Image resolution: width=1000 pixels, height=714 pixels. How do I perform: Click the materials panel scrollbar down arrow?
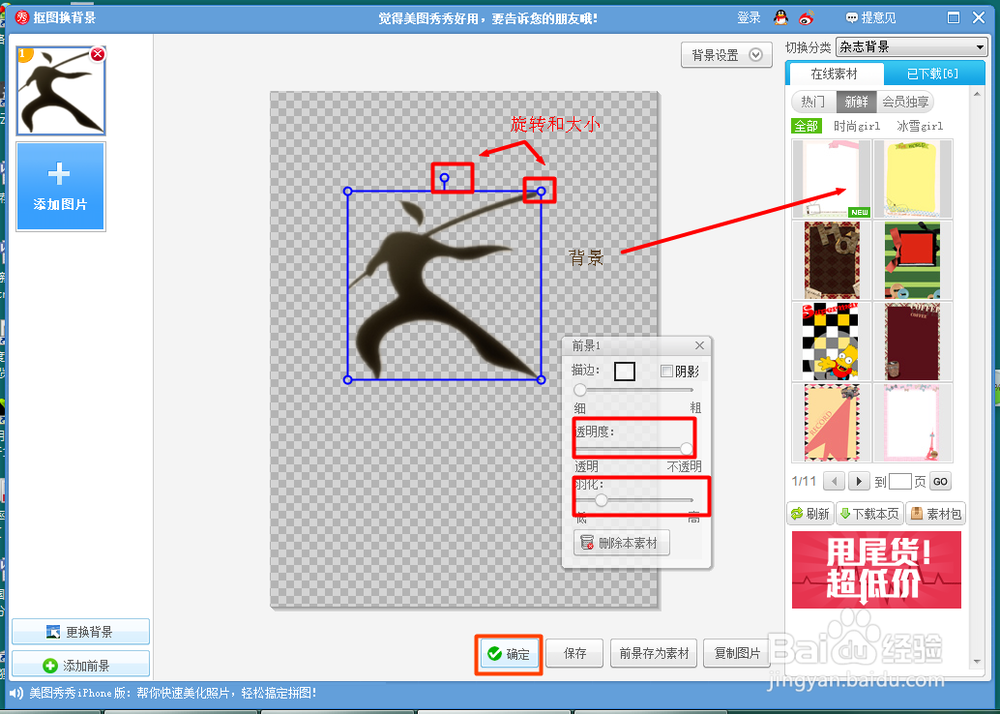[x=977, y=662]
